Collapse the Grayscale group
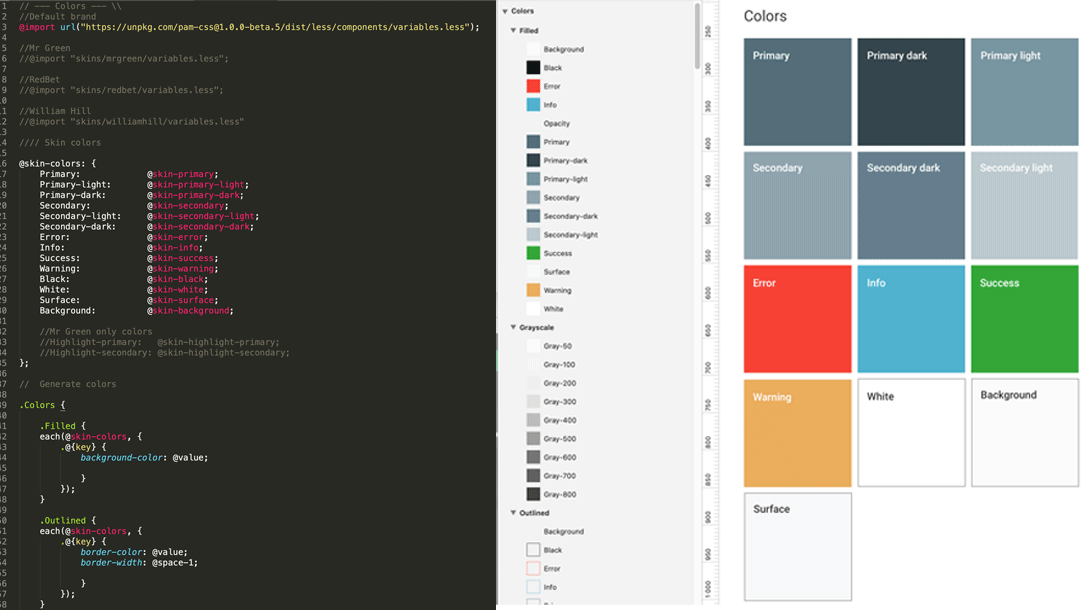 [513, 327]
